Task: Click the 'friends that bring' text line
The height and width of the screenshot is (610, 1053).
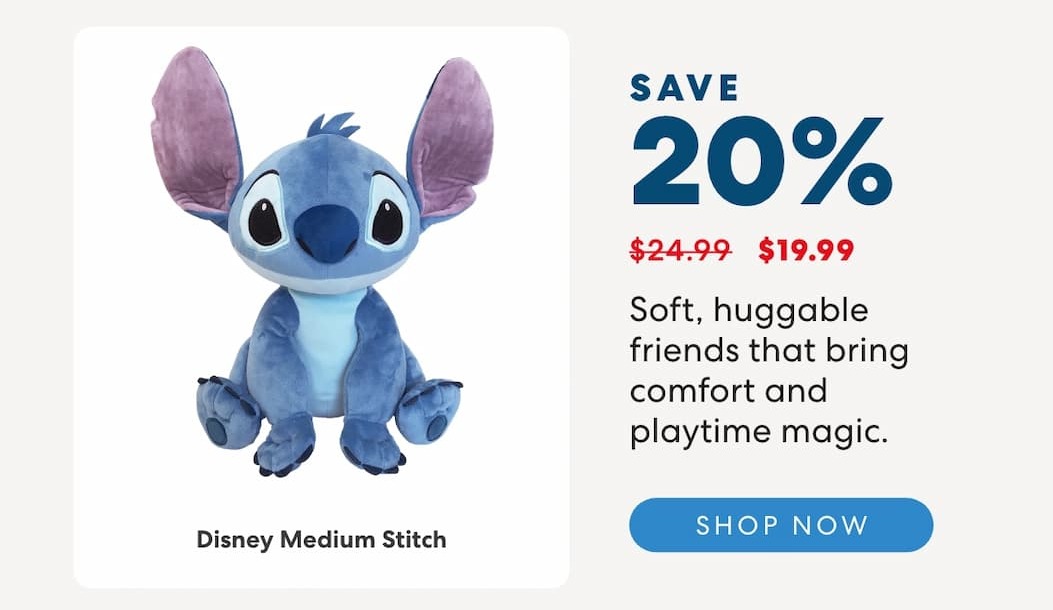Action: pos(769,351)
